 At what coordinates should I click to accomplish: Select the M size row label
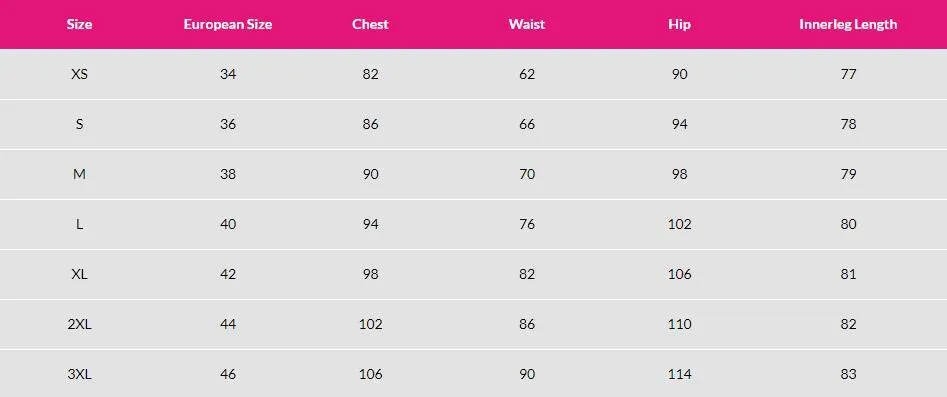pyautogui.click(x=79, y=174)
